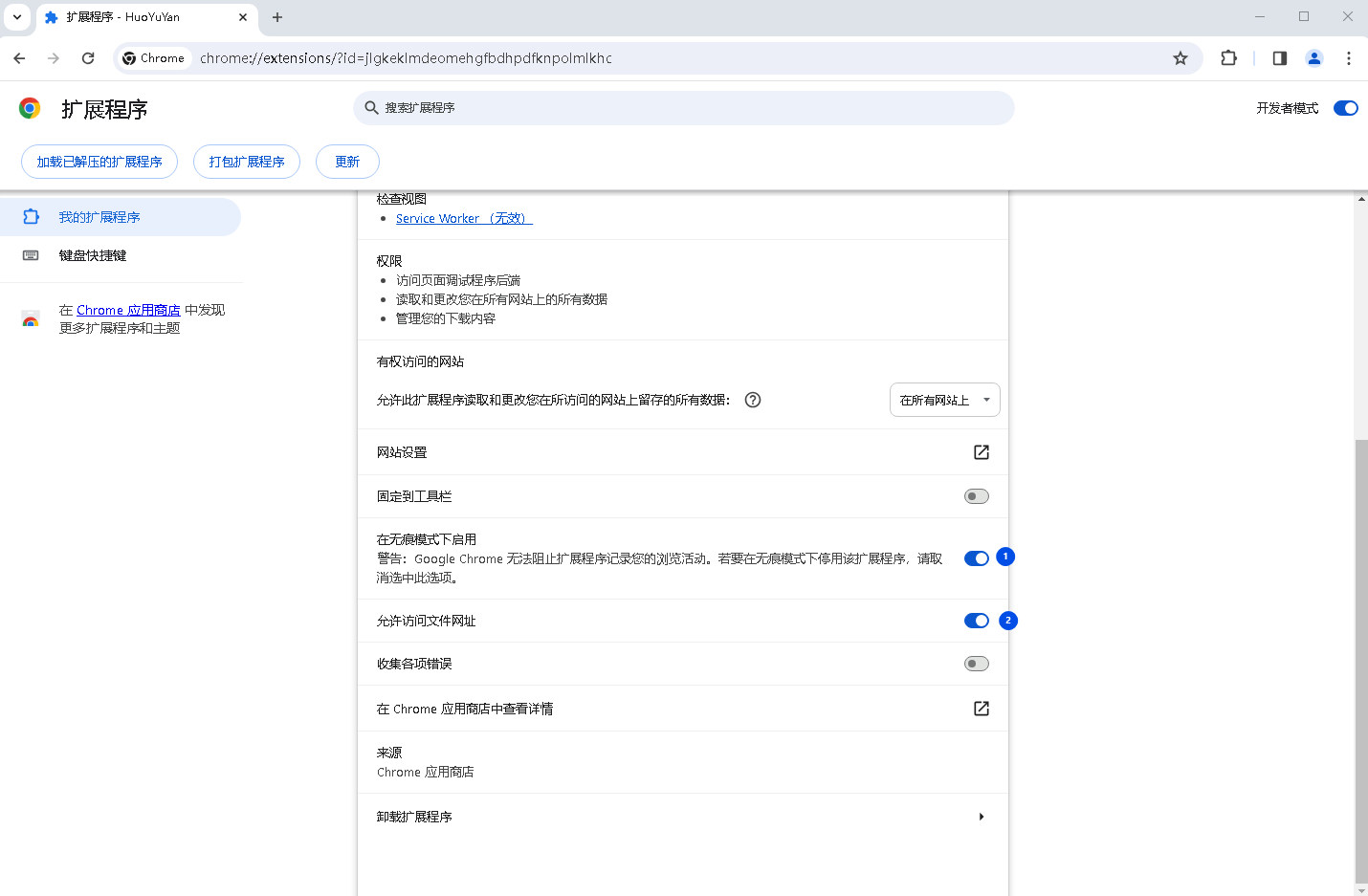Close the HuoYuYan extensions tab
The height and width of the screenshot is (896, 1368).
pos(243,17)
